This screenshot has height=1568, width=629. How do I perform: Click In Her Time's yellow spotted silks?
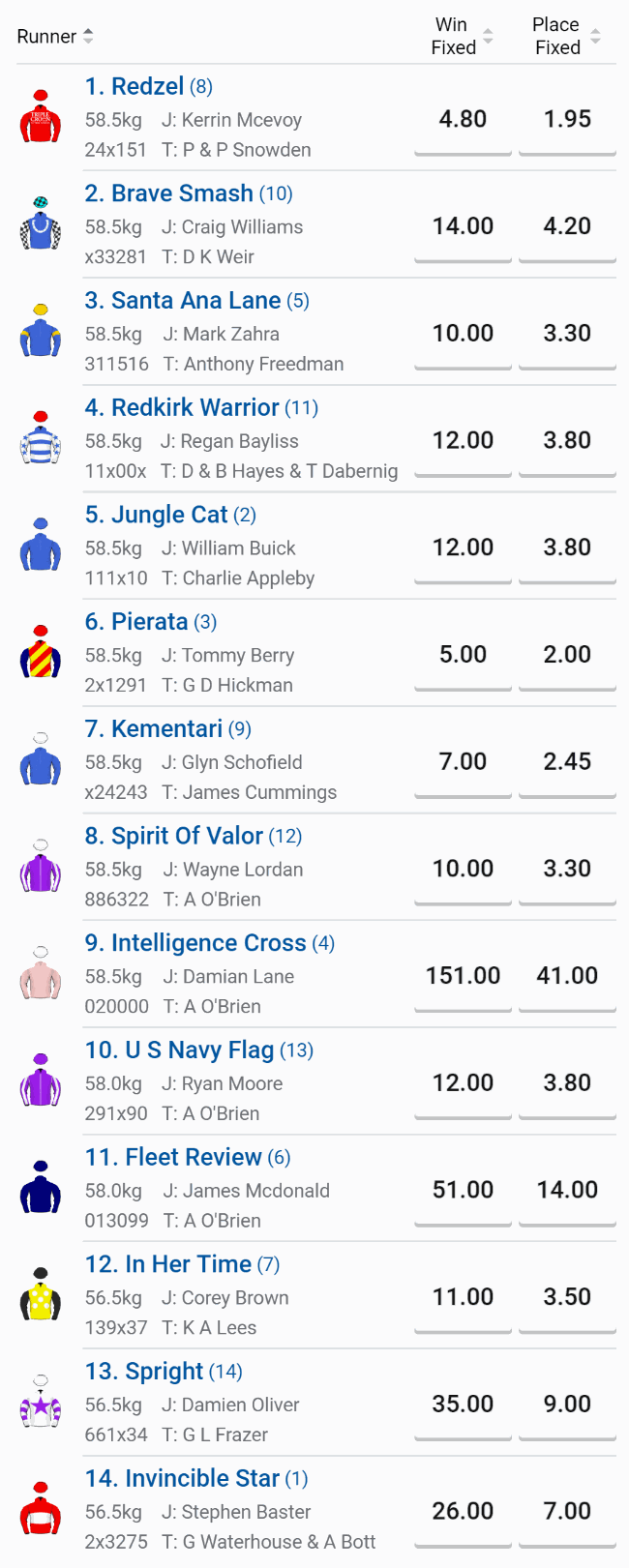(x=41, y=1295)
